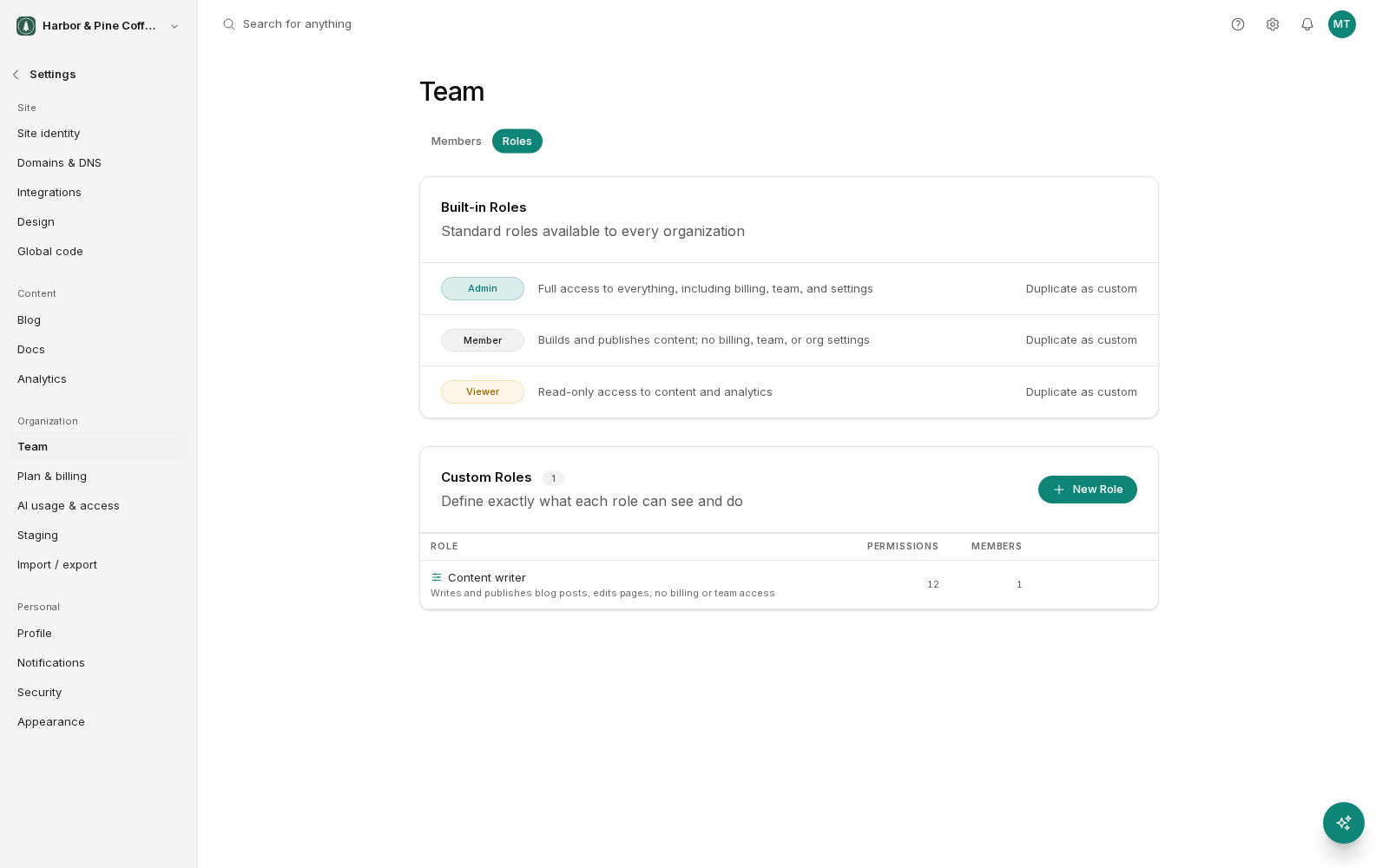Create a New Role

1088,490
